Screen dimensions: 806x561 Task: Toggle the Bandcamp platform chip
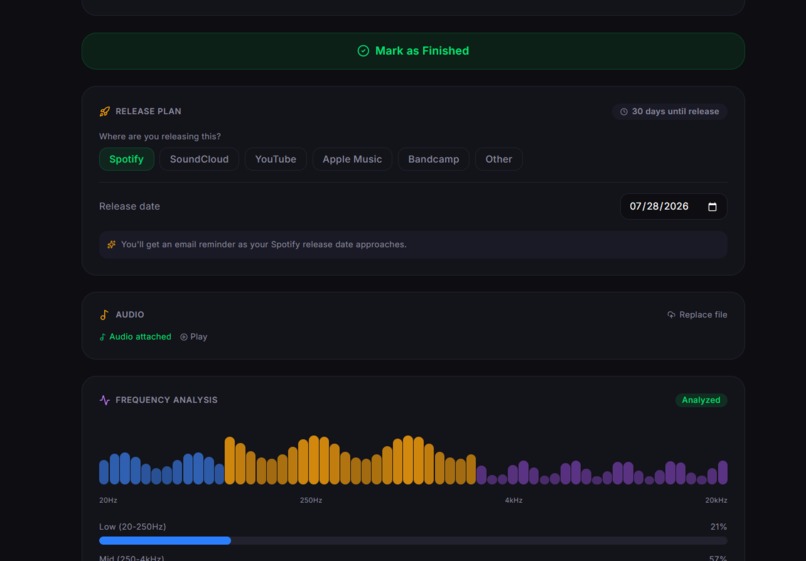click(433, 159)
